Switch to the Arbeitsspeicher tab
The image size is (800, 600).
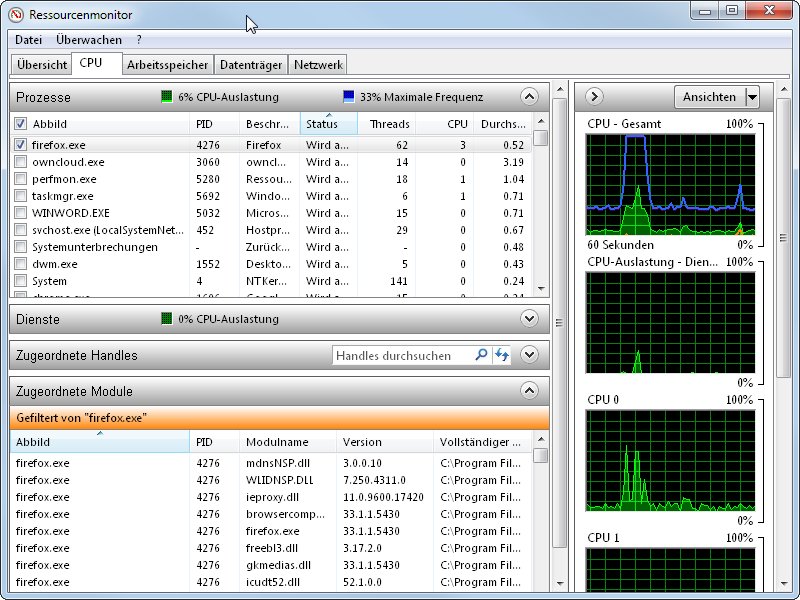[167, 63]
